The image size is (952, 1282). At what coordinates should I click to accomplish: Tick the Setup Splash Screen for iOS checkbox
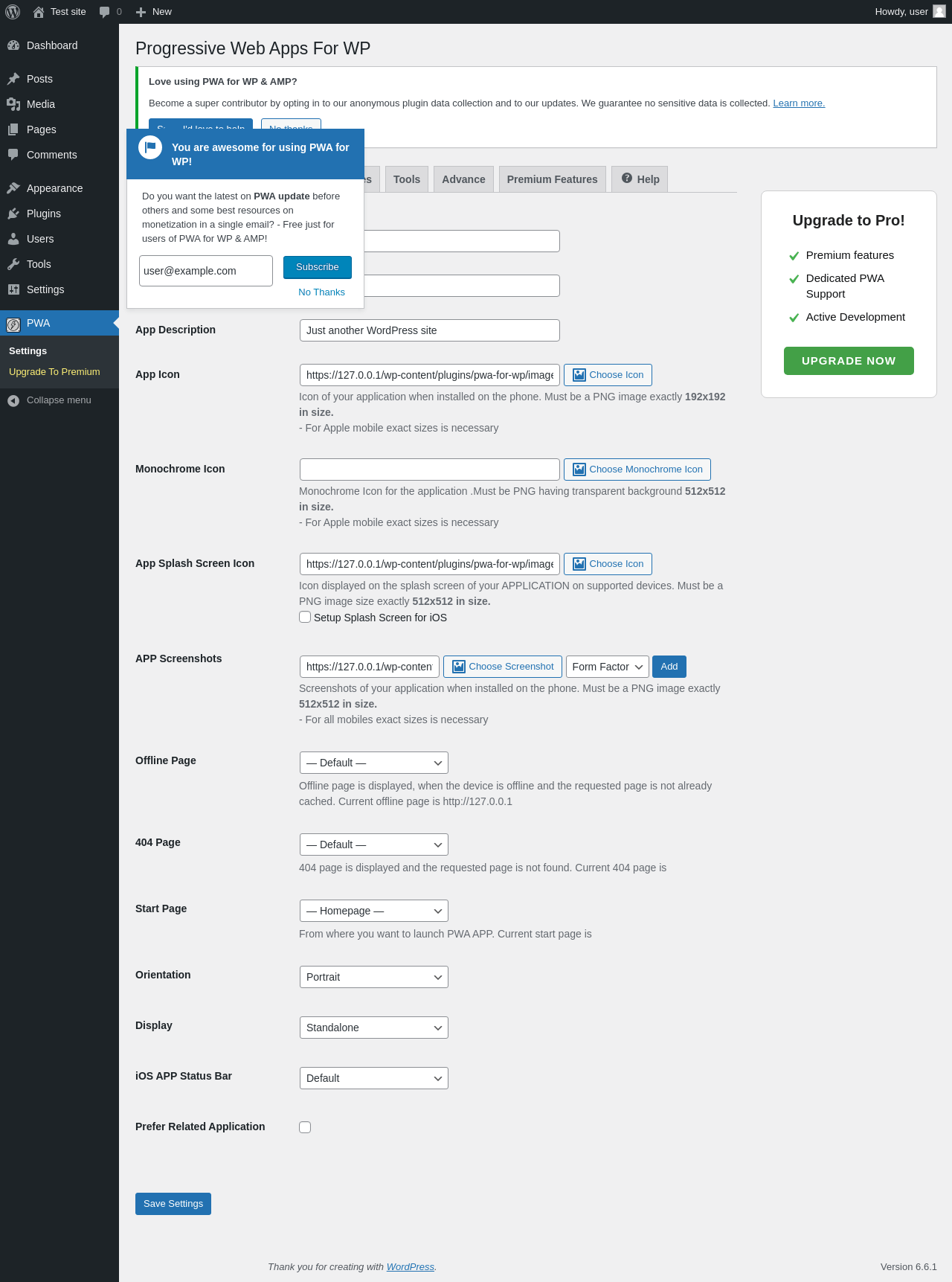click(x=305, y=617)
